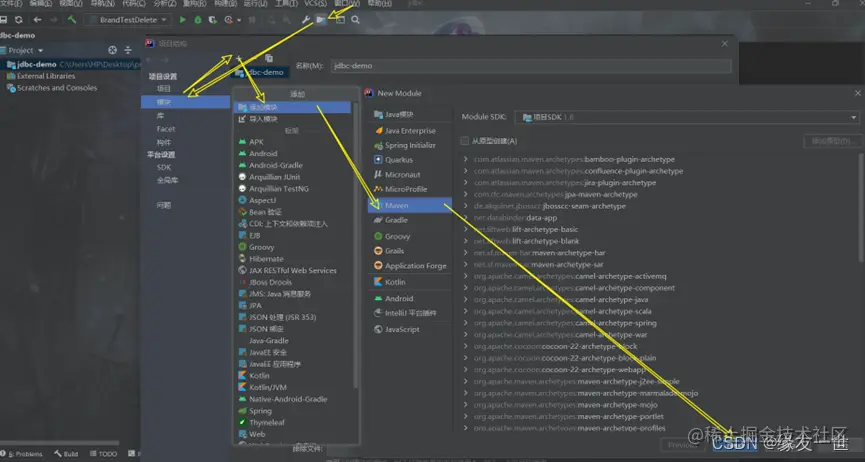Viewport: 865px width, 462px height.
Task: Click Search Everywhere magnifier icon
Action: 355,20
